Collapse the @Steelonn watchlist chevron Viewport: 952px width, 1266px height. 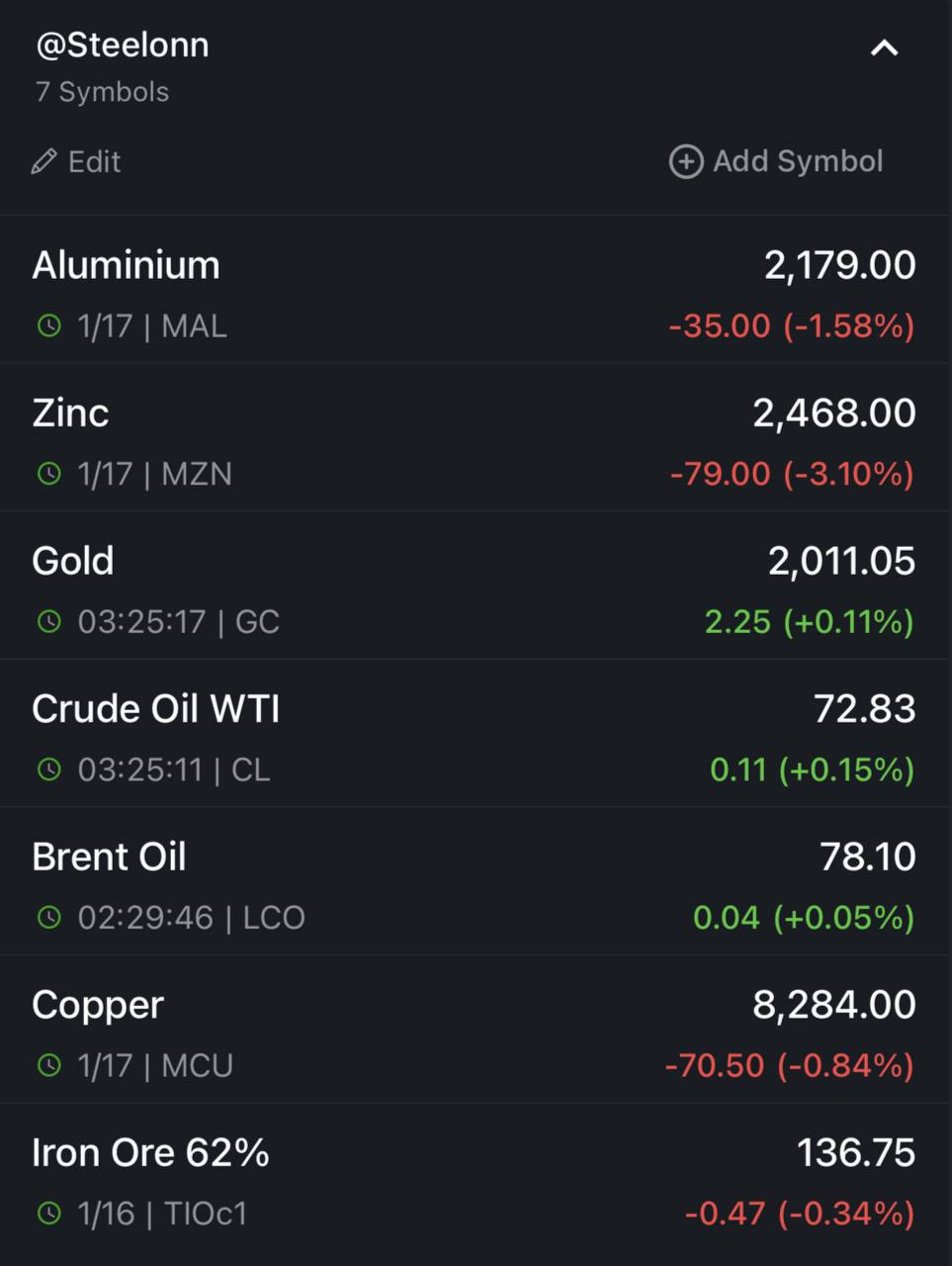click(x=884, y=47)
